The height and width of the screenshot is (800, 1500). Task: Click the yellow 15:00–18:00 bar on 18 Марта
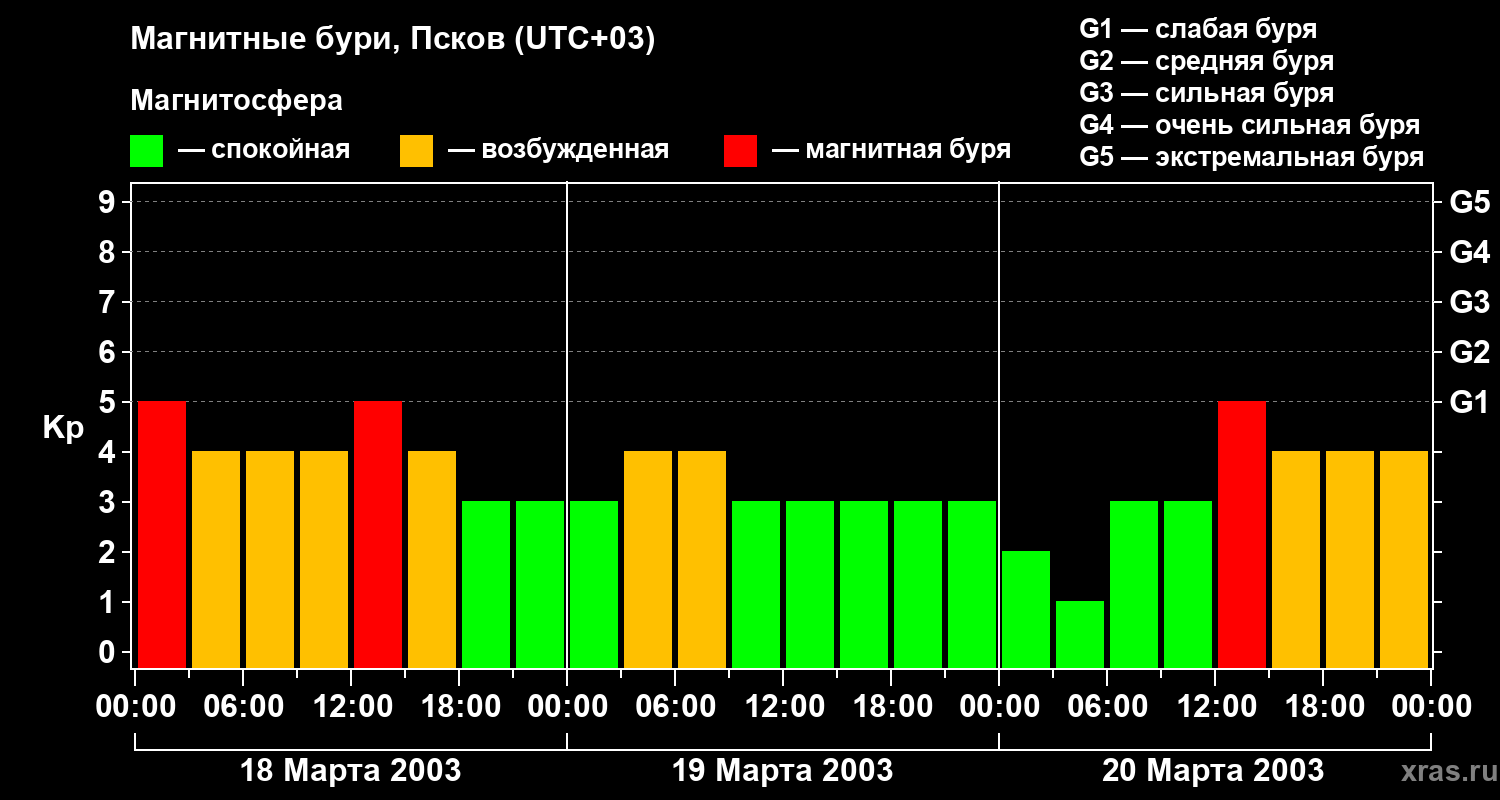[432, 559]
